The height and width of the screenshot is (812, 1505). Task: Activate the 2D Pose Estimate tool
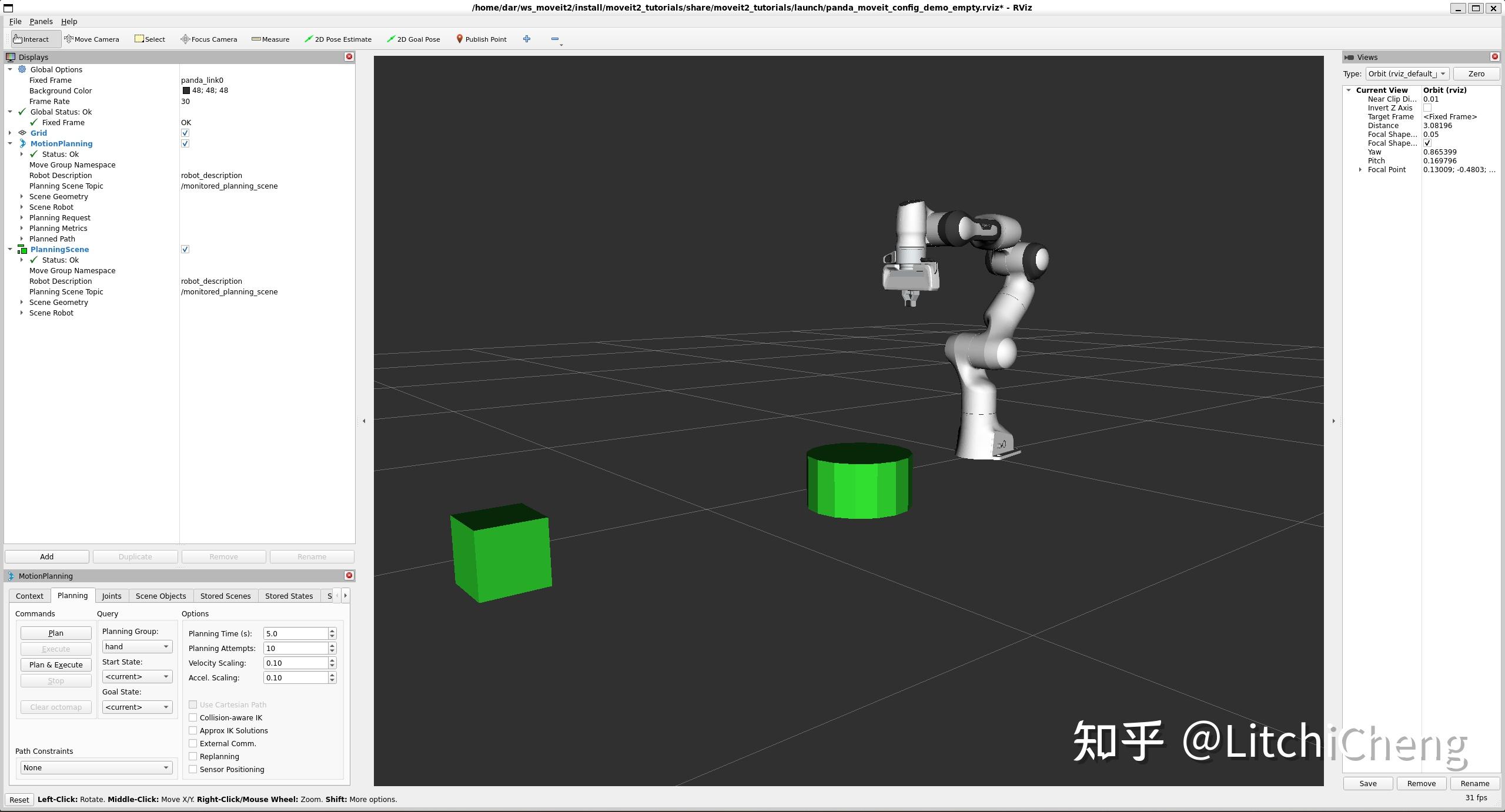(x=337, y=39)
